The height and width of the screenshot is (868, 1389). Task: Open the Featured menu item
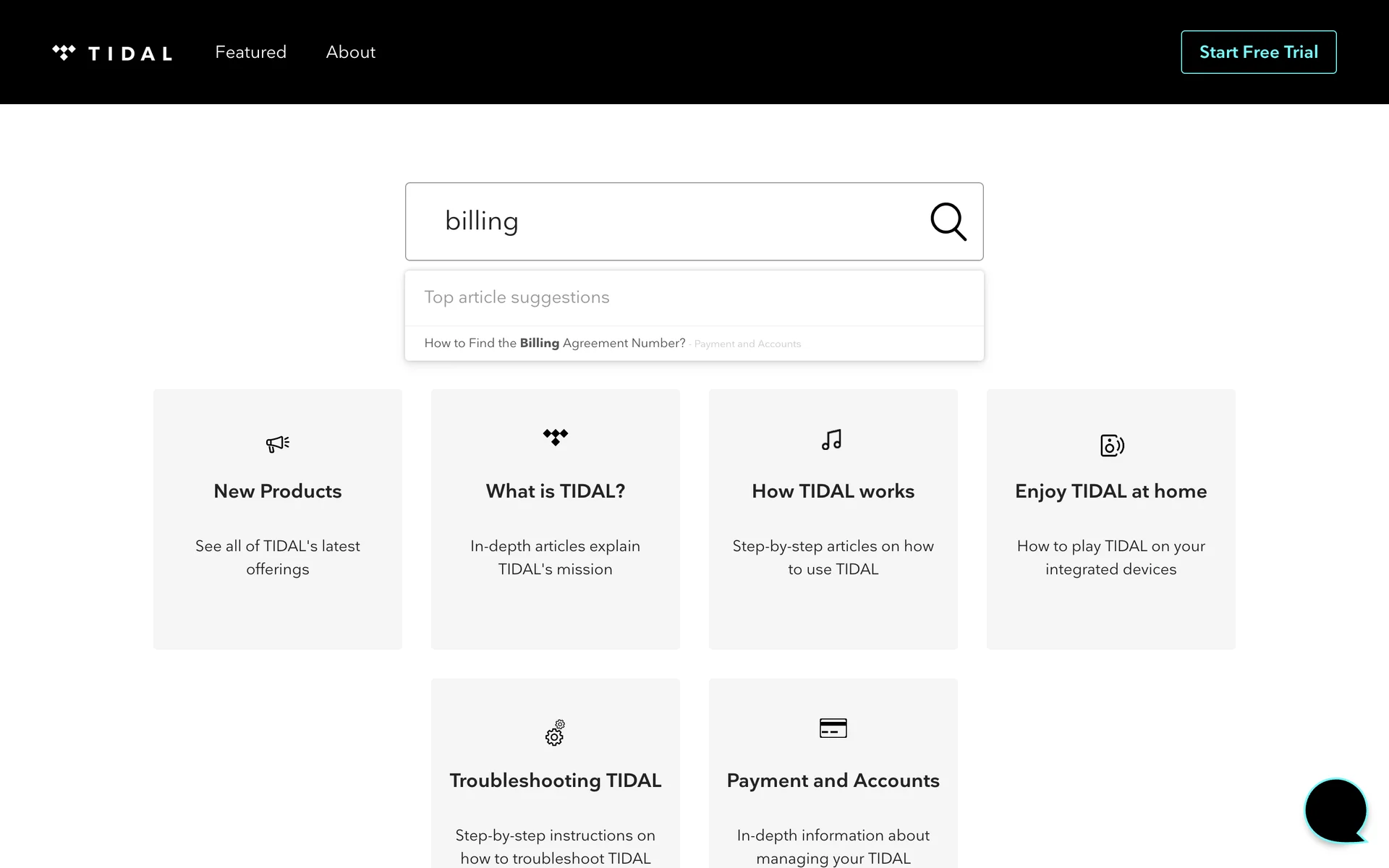tap(250, 52)
